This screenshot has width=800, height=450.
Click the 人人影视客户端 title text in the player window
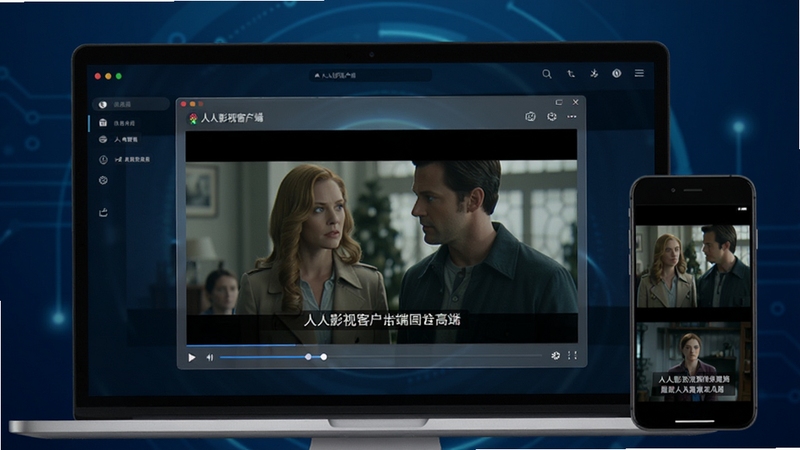[232, 118]
